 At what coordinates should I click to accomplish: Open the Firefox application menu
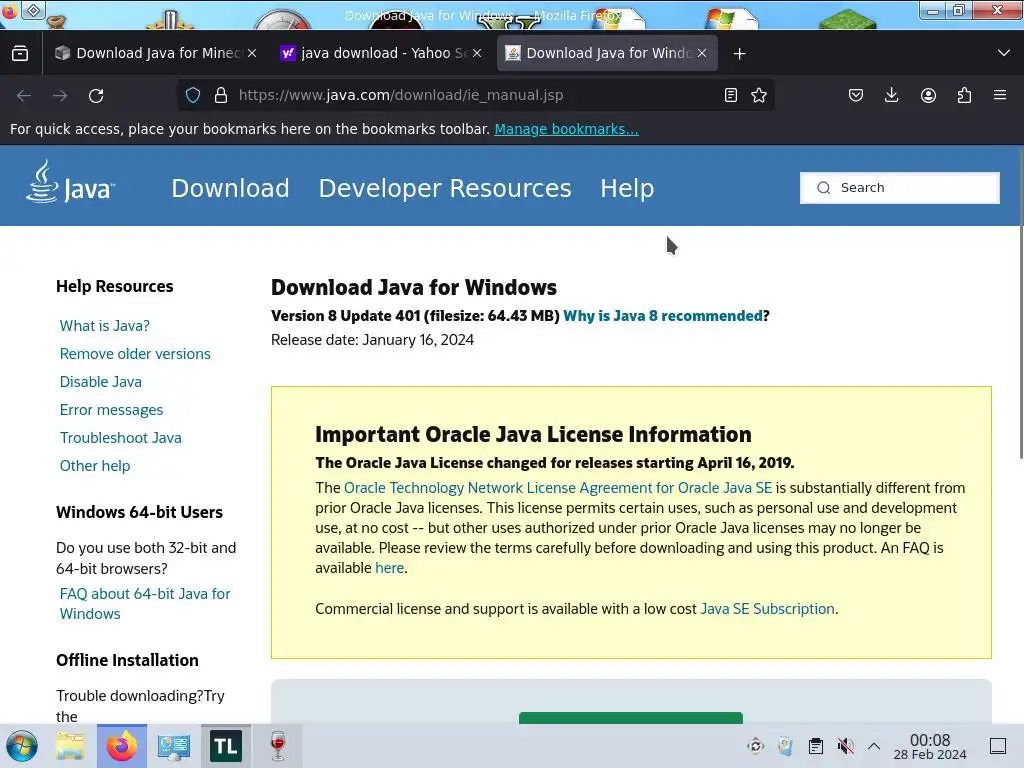1000,95
